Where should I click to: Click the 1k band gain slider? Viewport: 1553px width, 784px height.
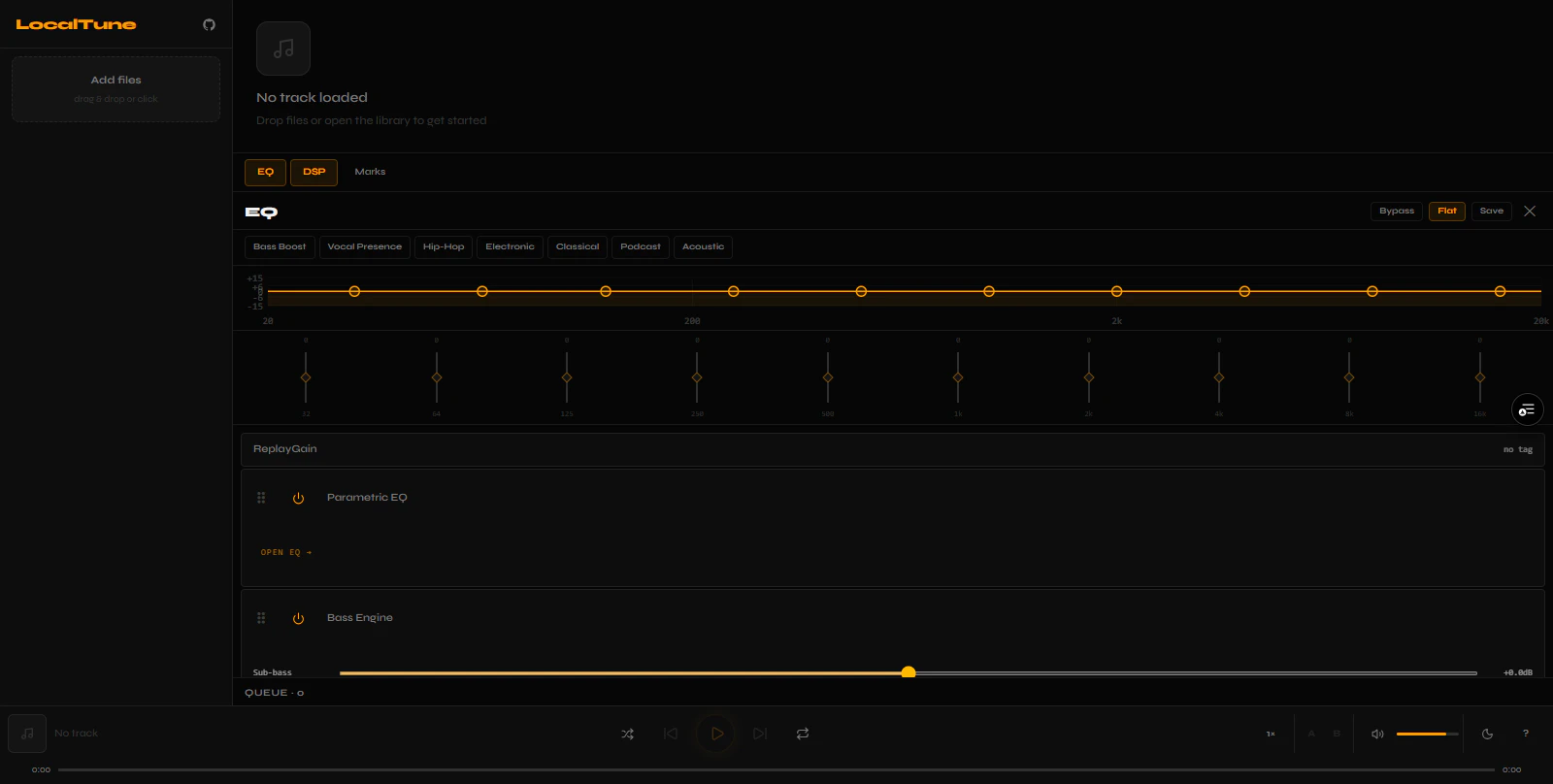958,377
